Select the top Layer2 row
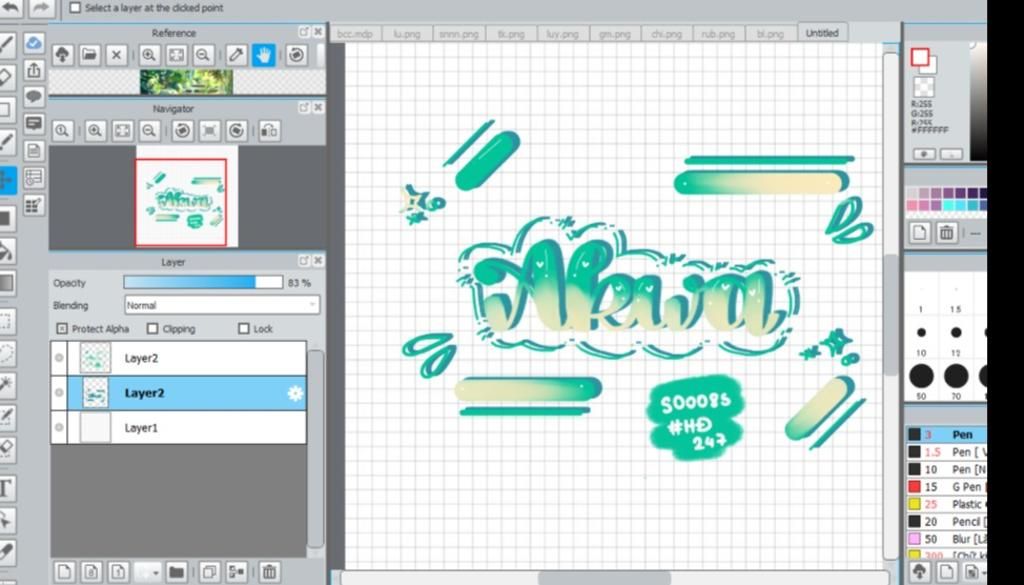 [x=178, y=358]
